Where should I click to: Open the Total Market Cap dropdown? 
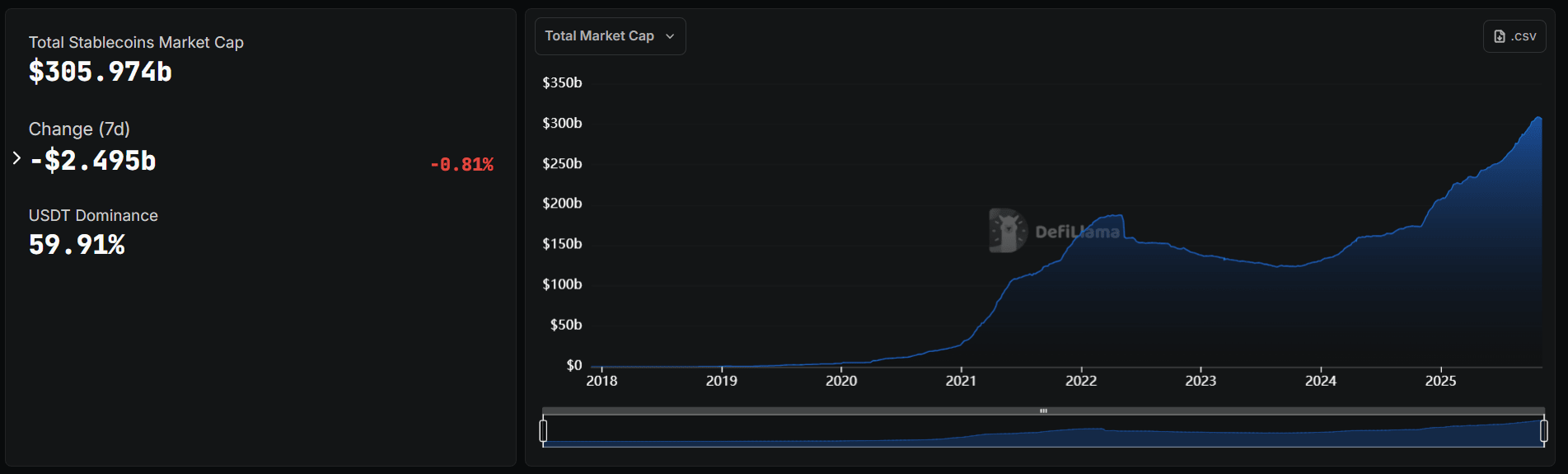tap(610, 36)
